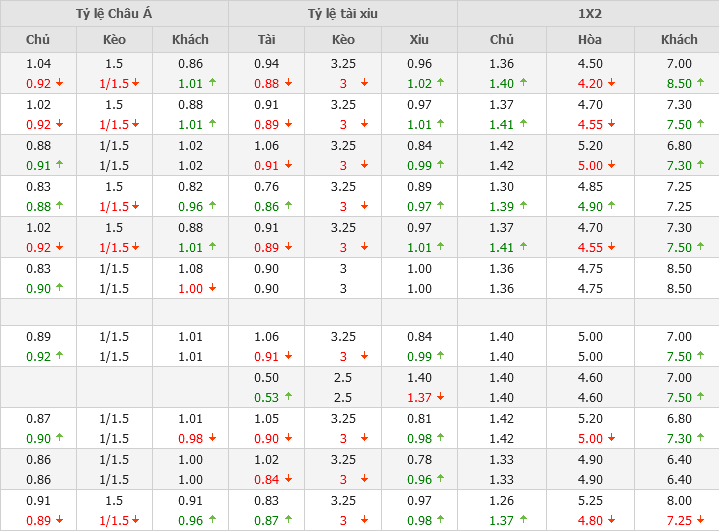Click the Tài column header
This screenshot has width=719, height=531.
[266, 40]
